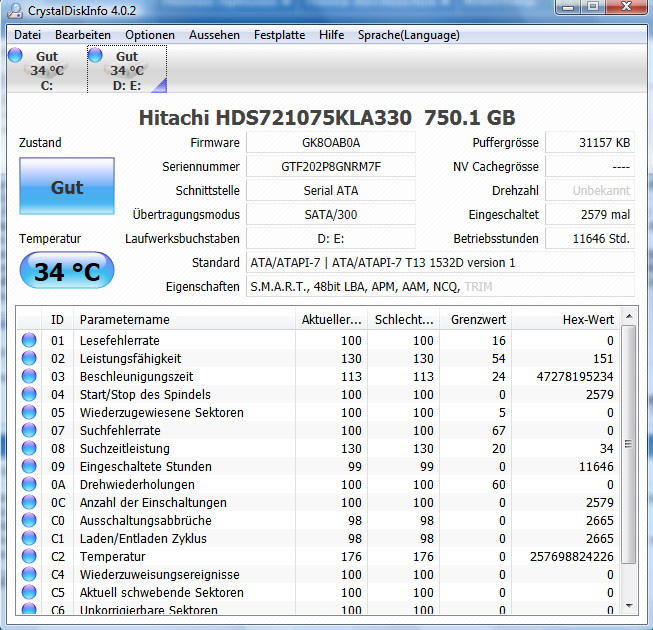This screenshot has height=630, width=653.
Task: Open the Sprache(Language) menu
Action: pyautogui.click(x=409, y=35)
